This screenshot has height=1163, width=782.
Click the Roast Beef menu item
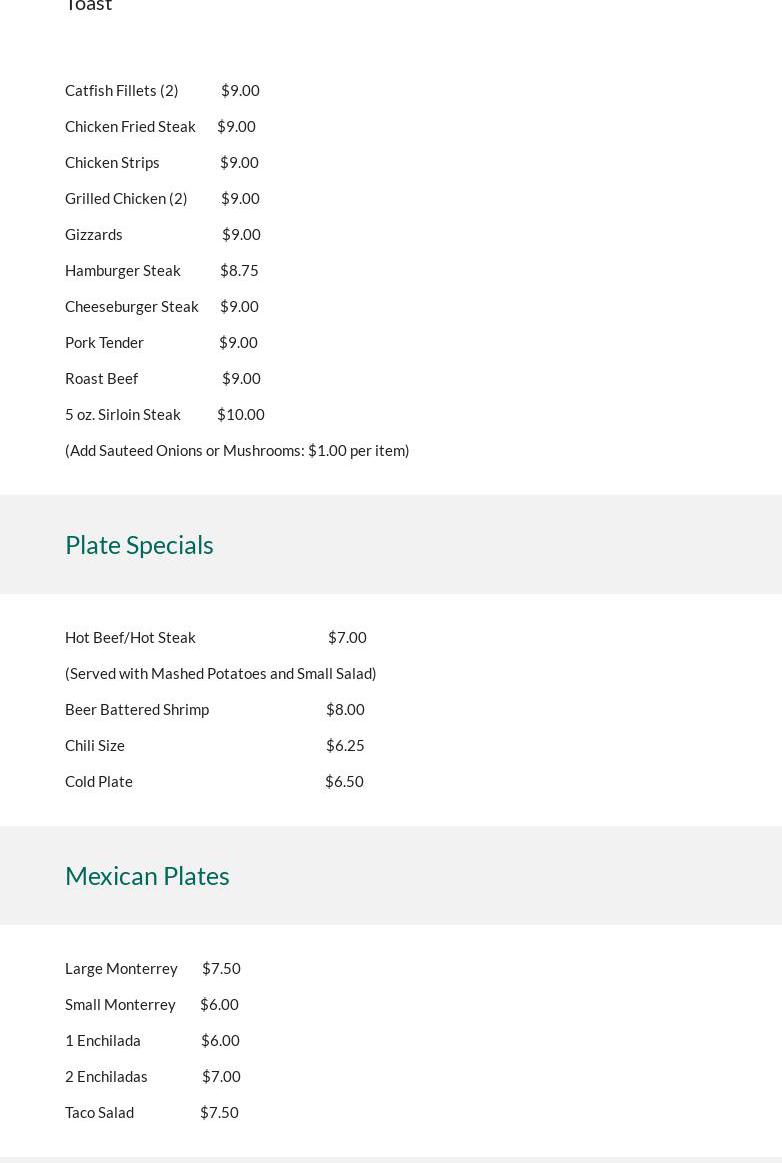(102, 379)
